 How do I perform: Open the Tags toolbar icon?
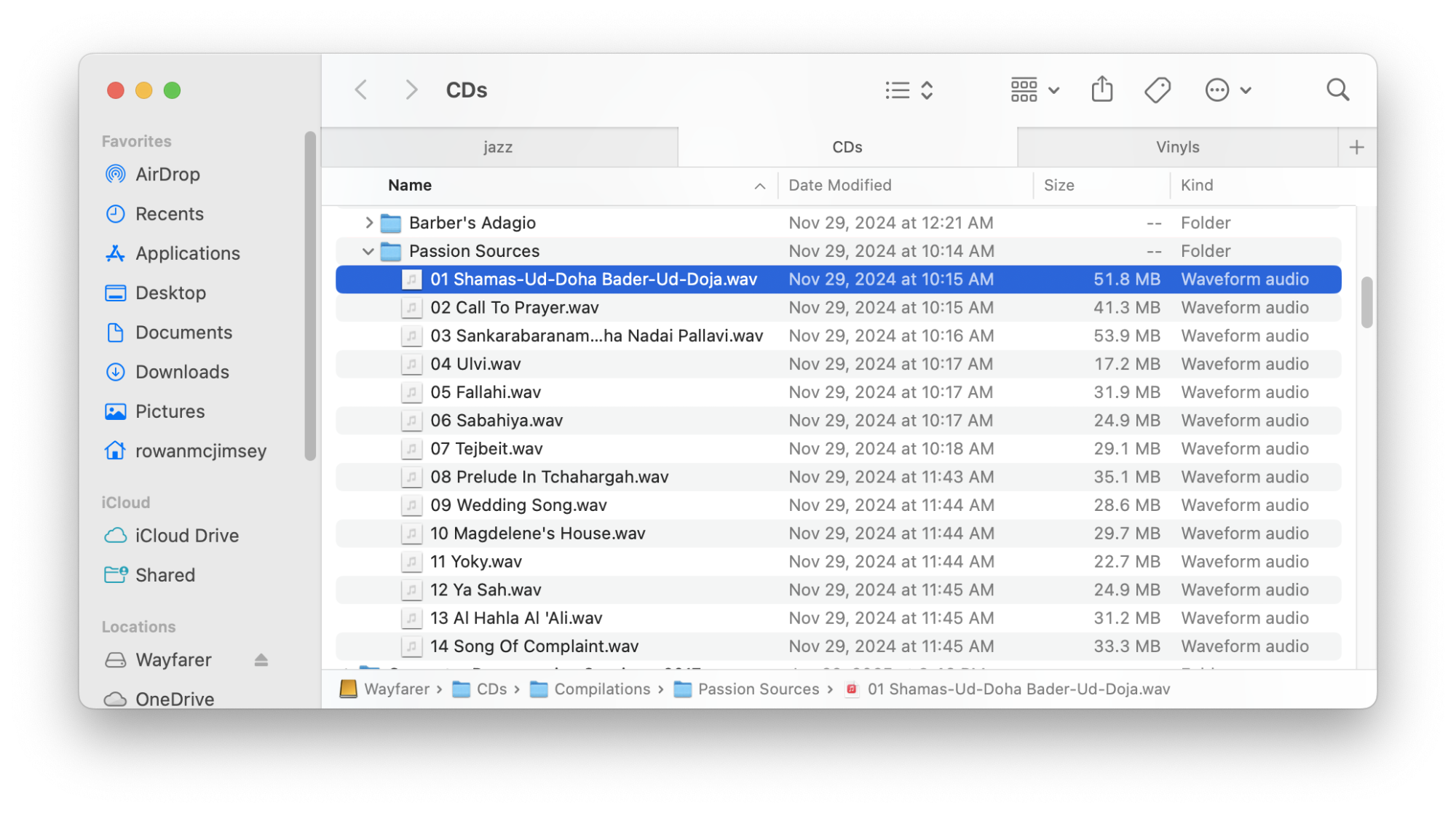tap(1157, 90)
